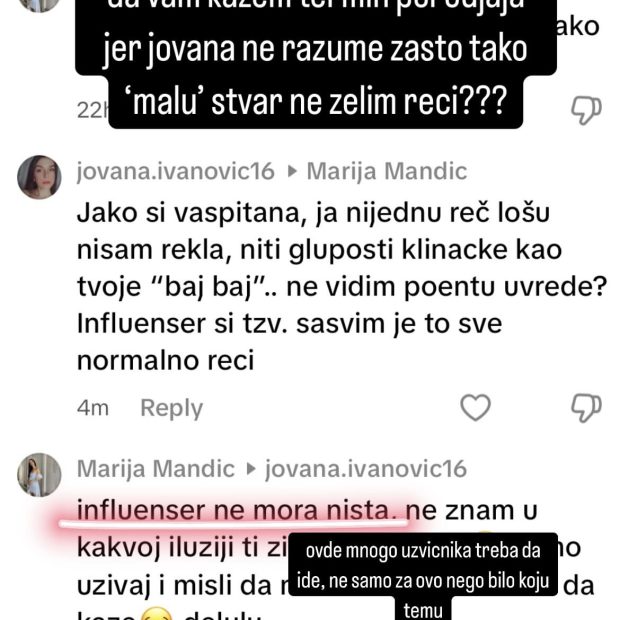Select the comment text 'Jako si vaspitana'

[191, 214]
